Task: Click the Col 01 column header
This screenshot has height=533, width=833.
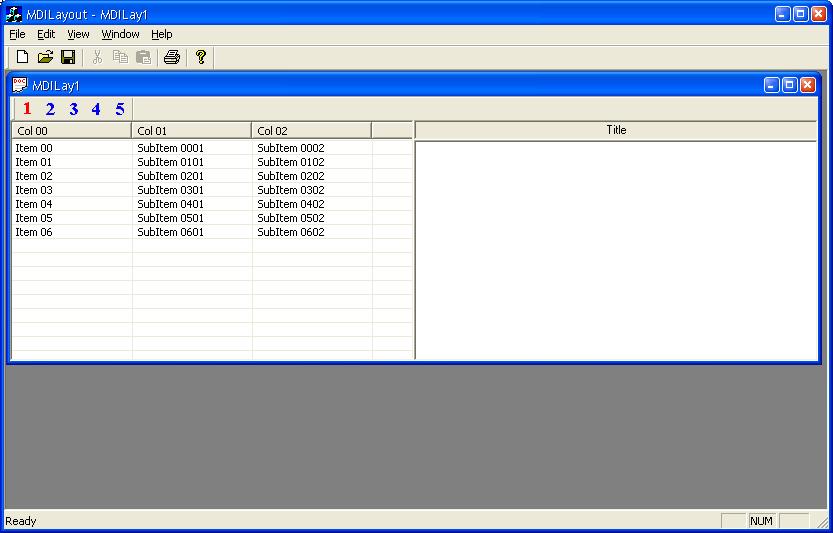Action: click(191, 131)
